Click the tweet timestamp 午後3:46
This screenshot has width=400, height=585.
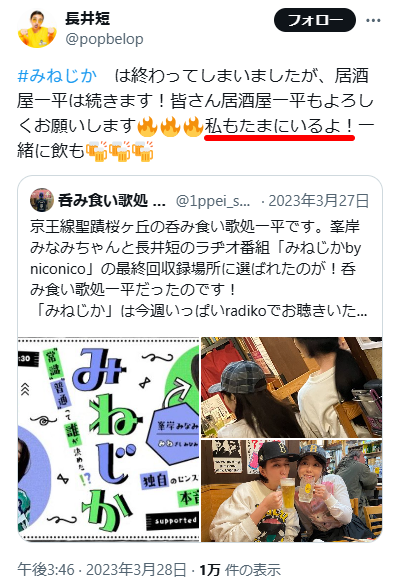pyautogui.click(x=46, y=570)
